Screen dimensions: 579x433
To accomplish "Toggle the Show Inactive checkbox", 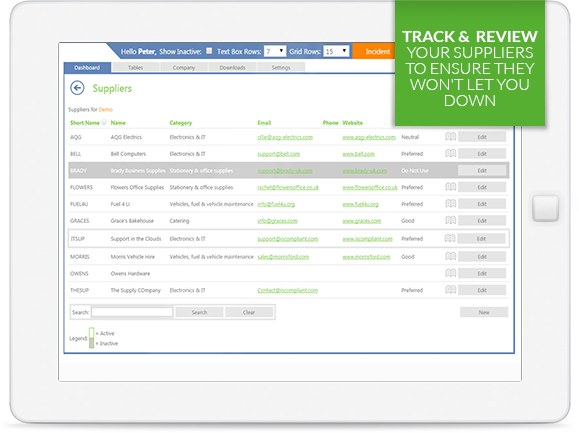I will coord(209,51).
